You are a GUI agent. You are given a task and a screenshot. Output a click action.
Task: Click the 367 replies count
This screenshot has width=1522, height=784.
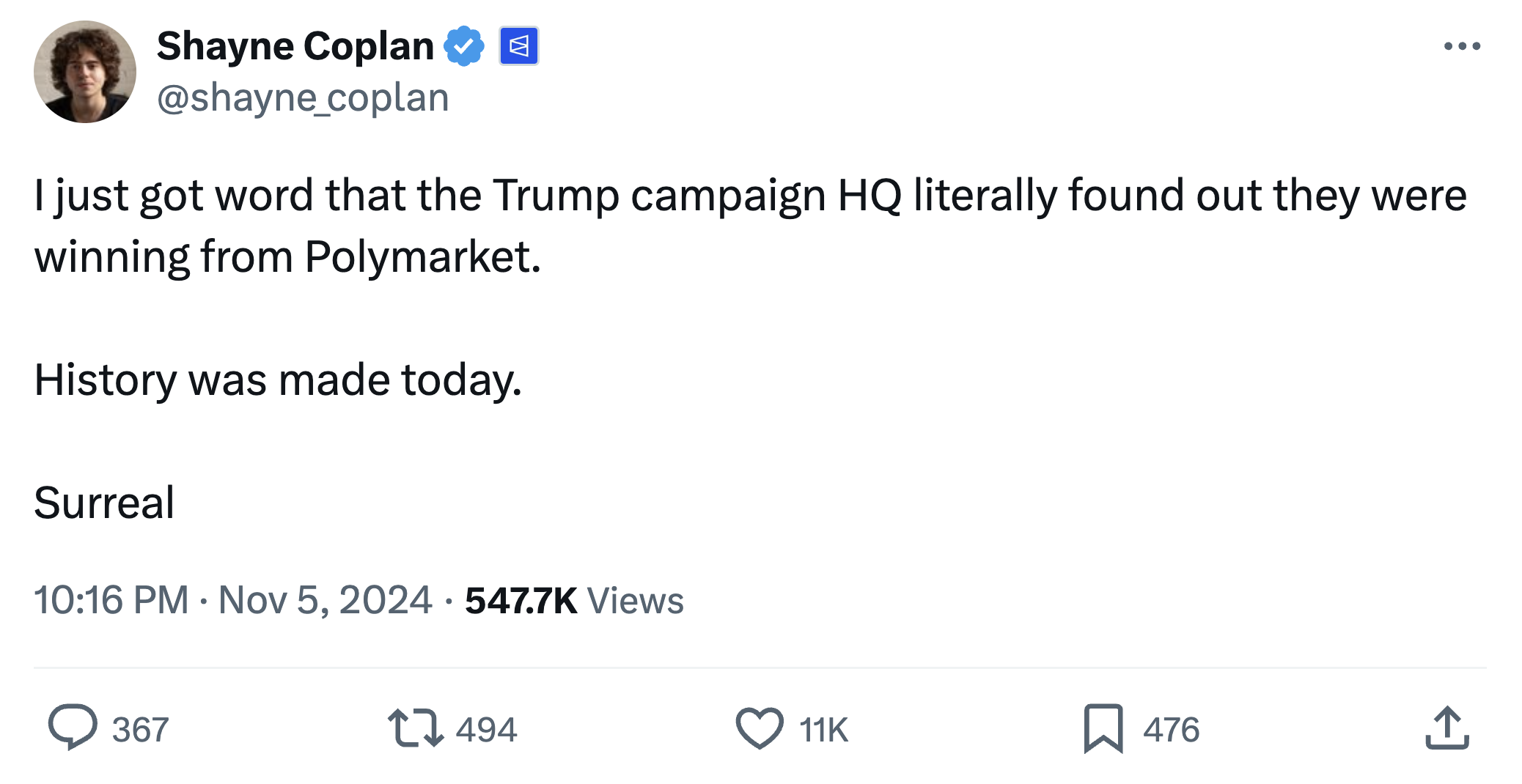(140, 730)
